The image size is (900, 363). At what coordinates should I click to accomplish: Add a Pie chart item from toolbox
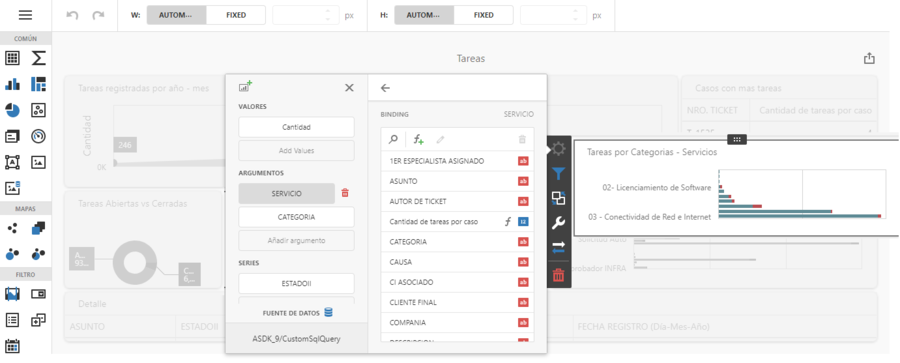(x=13, y=110)
